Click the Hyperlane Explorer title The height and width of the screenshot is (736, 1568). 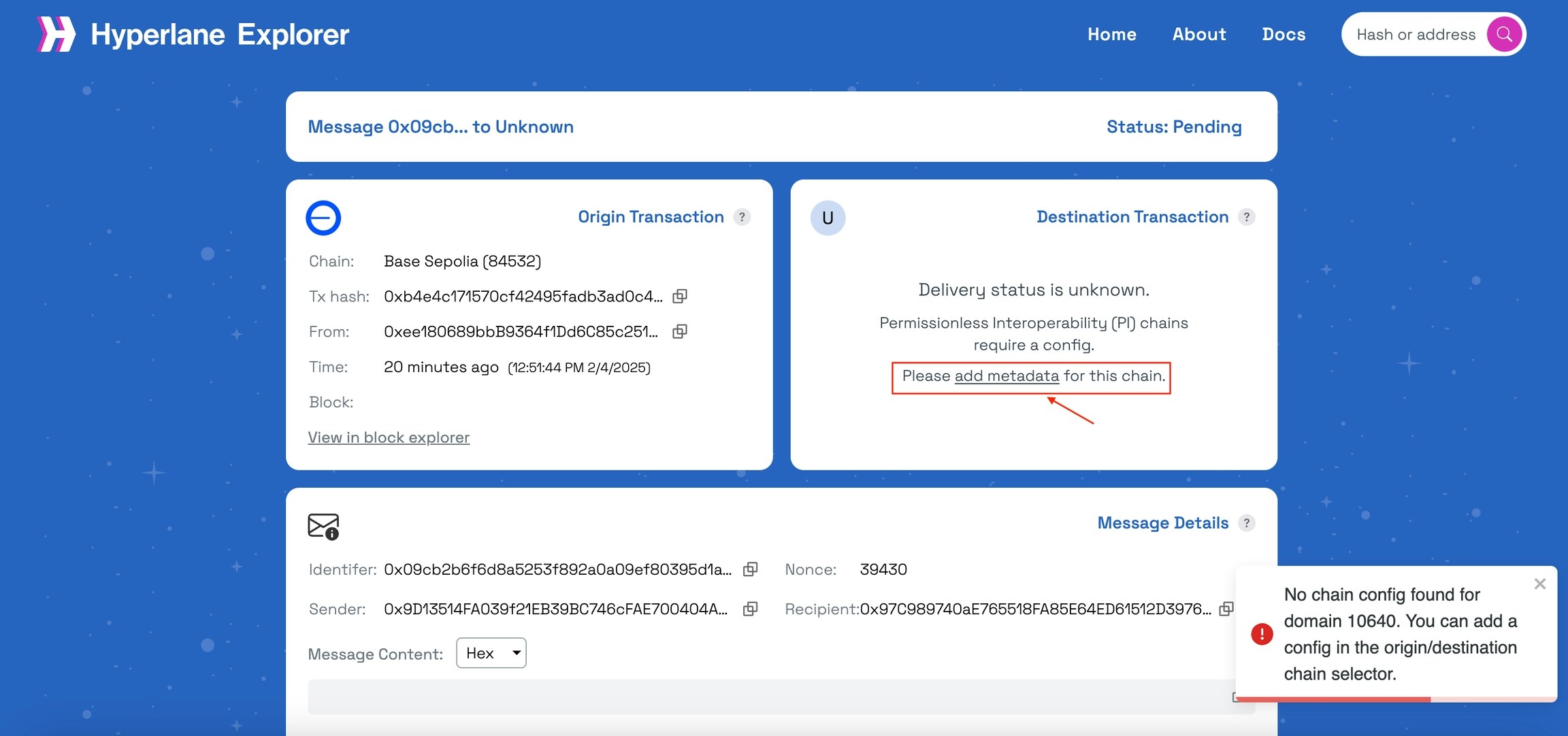[220, 34]
